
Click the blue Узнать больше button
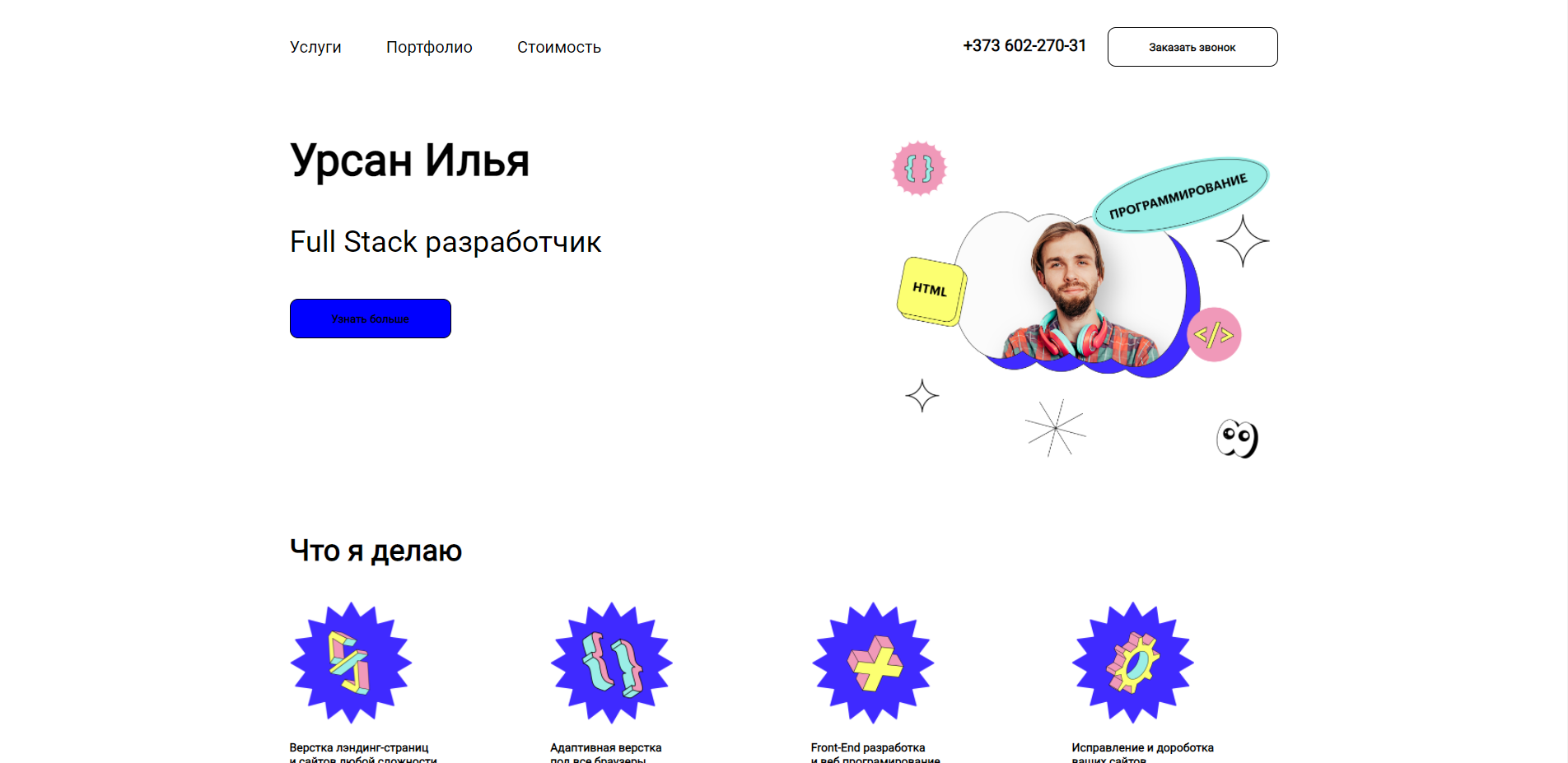tap(371, 319)
